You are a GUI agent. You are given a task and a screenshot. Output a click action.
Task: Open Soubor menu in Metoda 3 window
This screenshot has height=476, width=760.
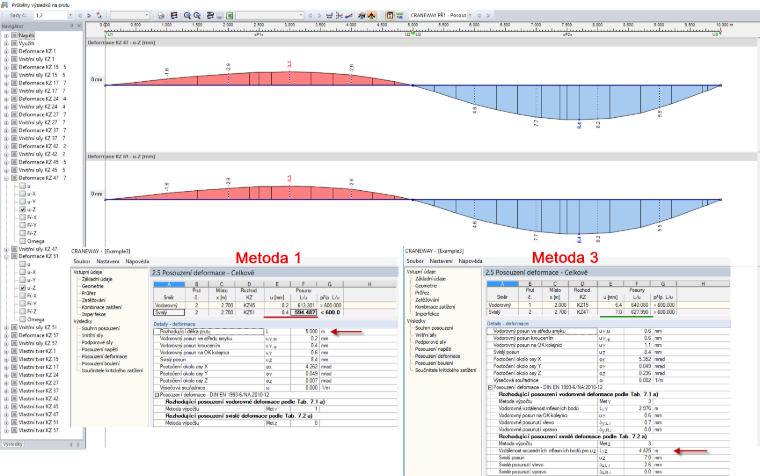coord(415,261)
